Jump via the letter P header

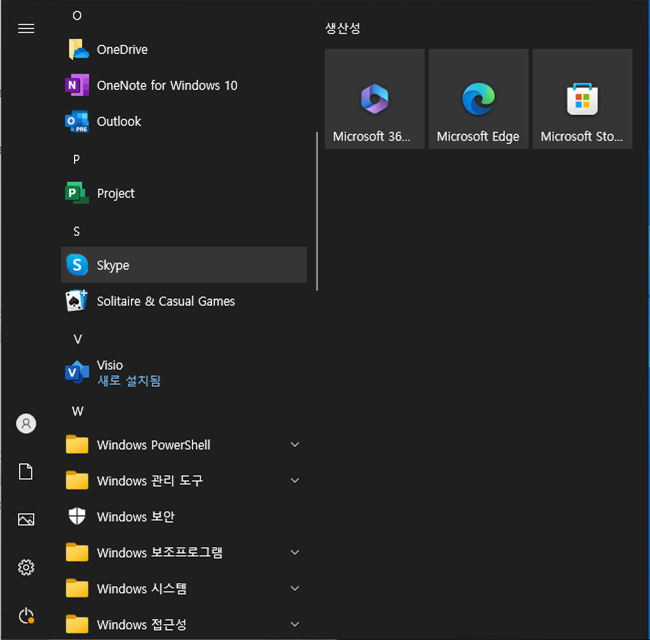76,159
